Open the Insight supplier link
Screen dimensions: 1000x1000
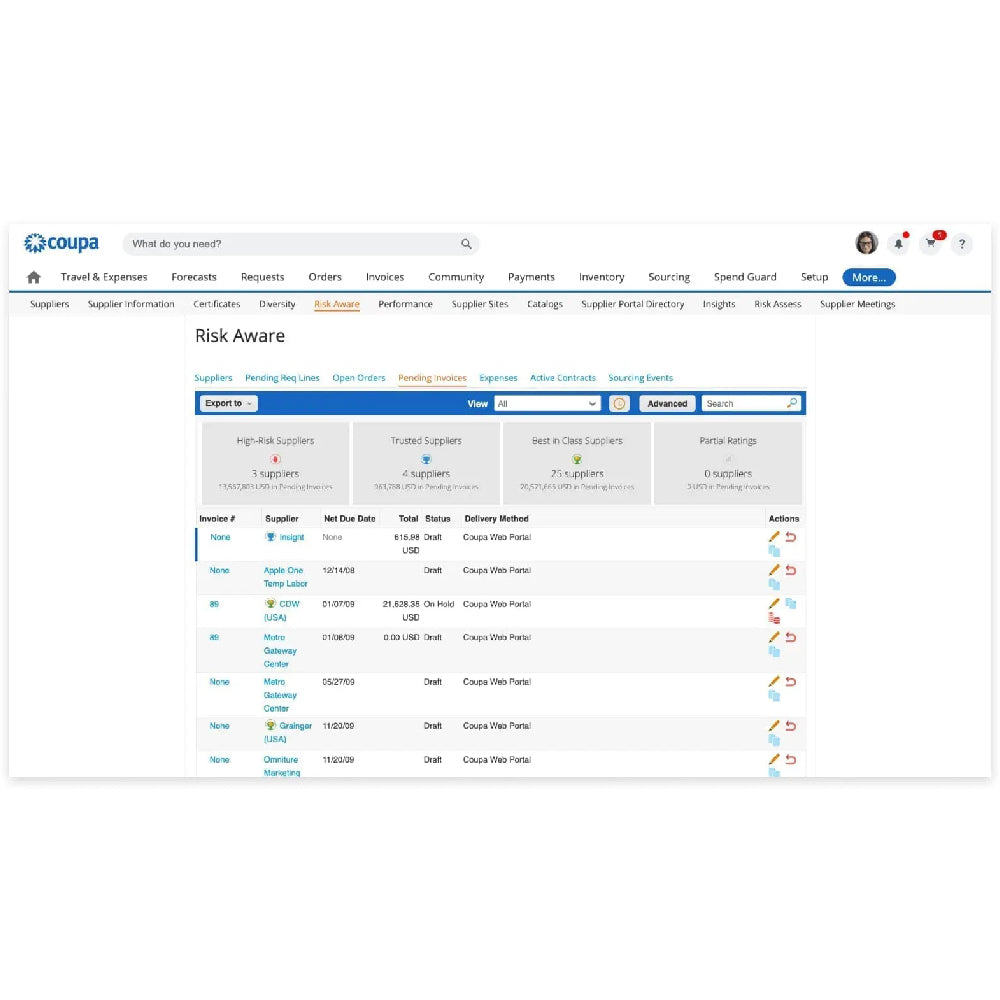[x=291, y=537]
